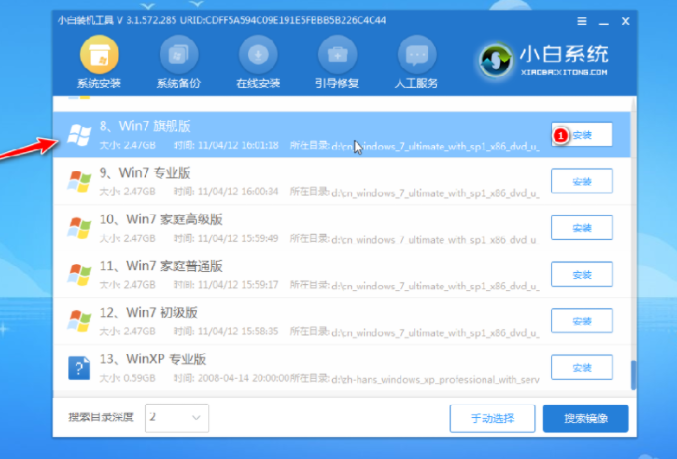The width and height of the screenshot is (677, 459).
Task: Open the 引导修复 toolbox icon
Action: pos(337,55)
